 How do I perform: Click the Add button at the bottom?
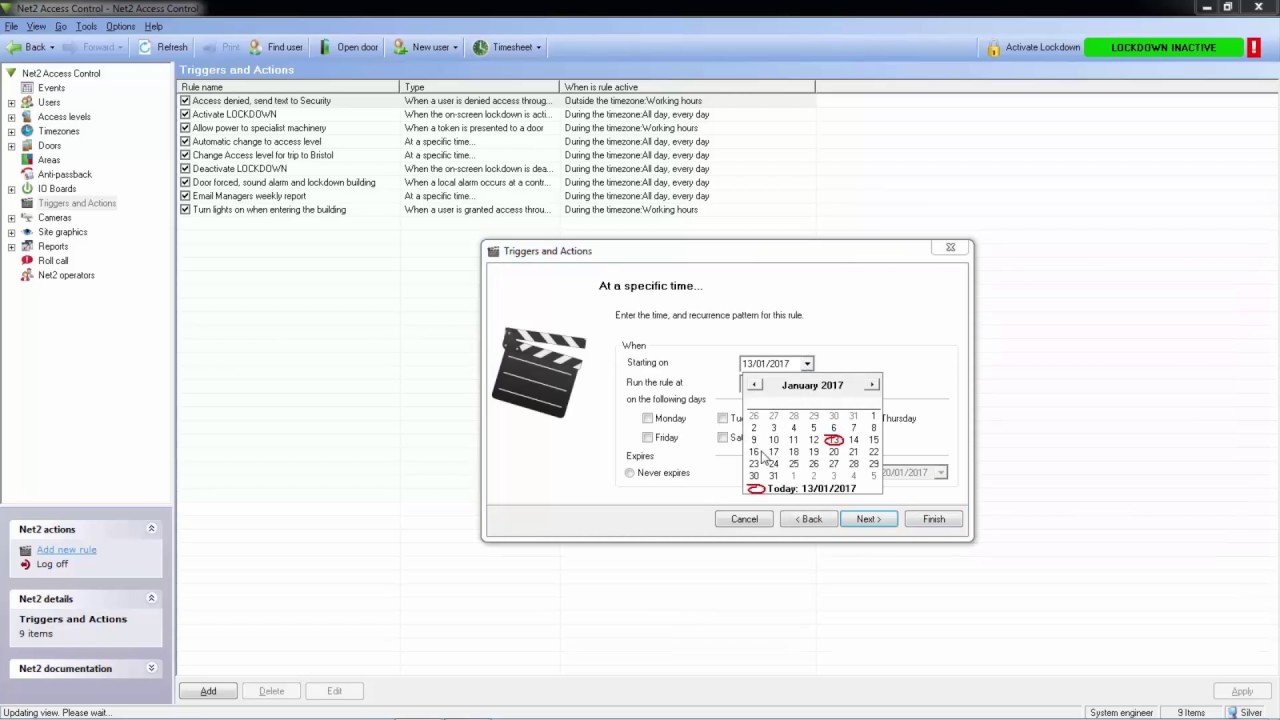coord(208,691)
